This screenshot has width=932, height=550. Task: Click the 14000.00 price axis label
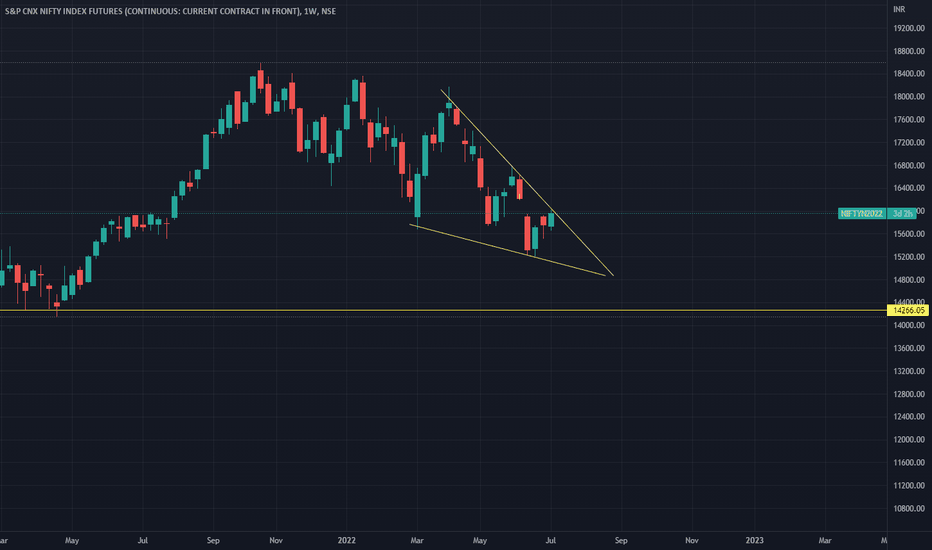pyautogui.click(x=909, y=325)
